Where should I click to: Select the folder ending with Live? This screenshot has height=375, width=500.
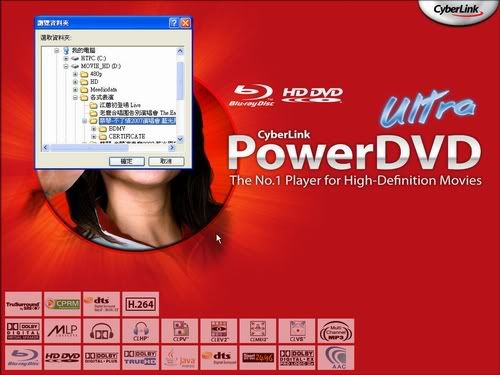120,105
